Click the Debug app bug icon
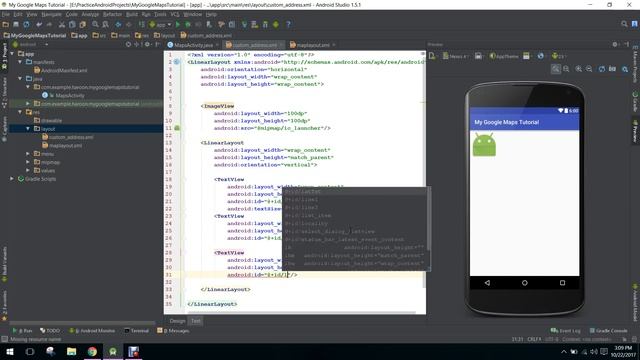Screen dimensions: 640x360 [188, 24]
